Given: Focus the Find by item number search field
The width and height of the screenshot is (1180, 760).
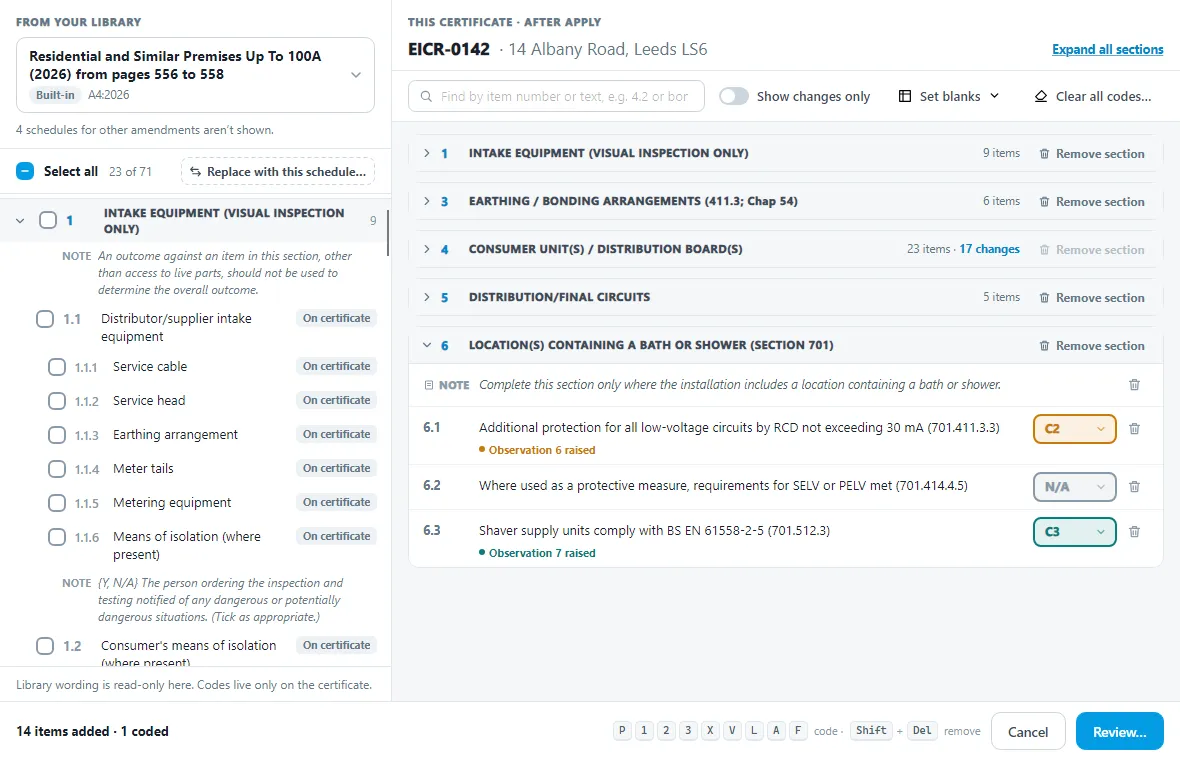Looking at the screenshot, I should (556, 96).
